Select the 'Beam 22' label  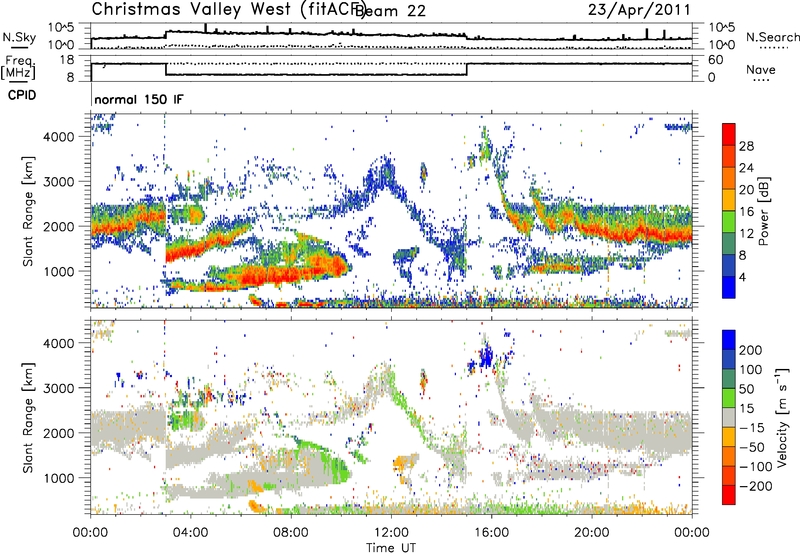pyautogui.click(x=390, y=10)
